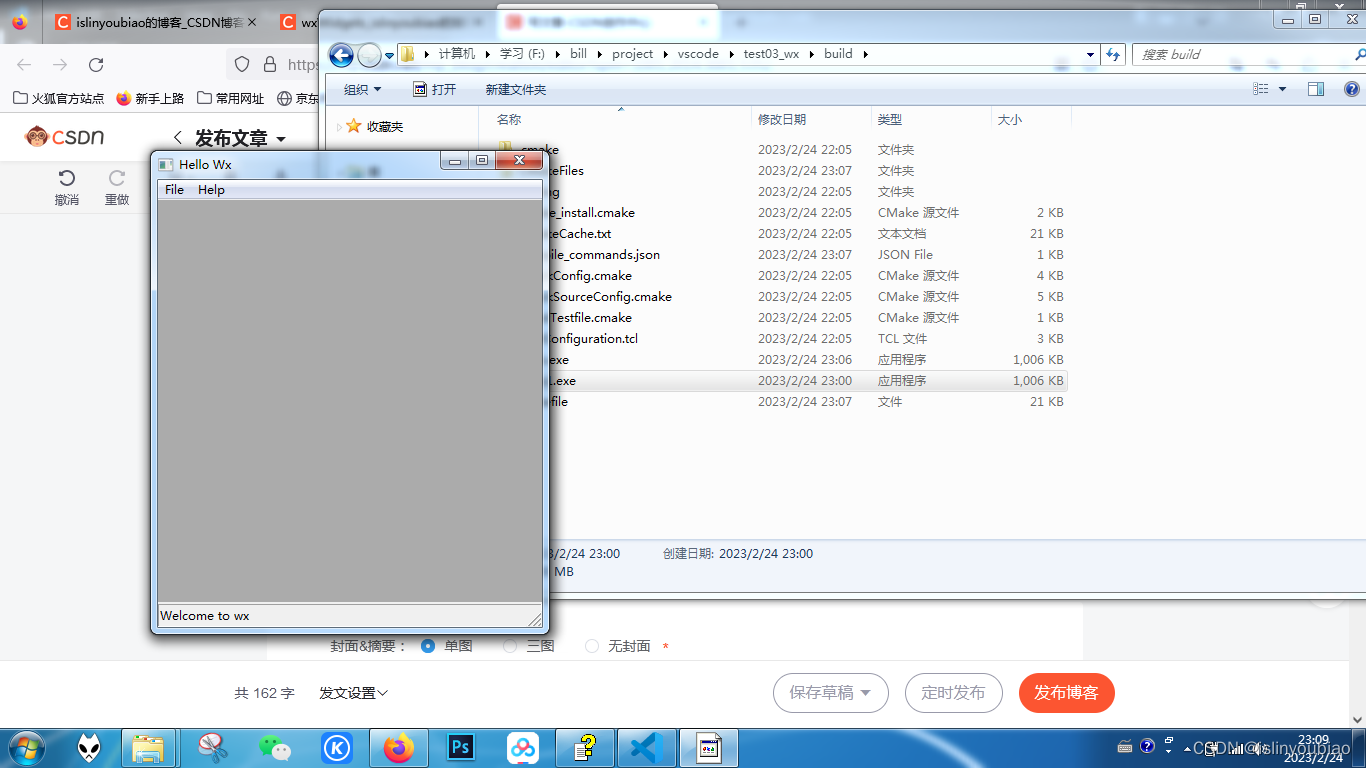The image size is (1366, 768).
Task: Click the CSDN logo
Action: click(x=55, y=137)
